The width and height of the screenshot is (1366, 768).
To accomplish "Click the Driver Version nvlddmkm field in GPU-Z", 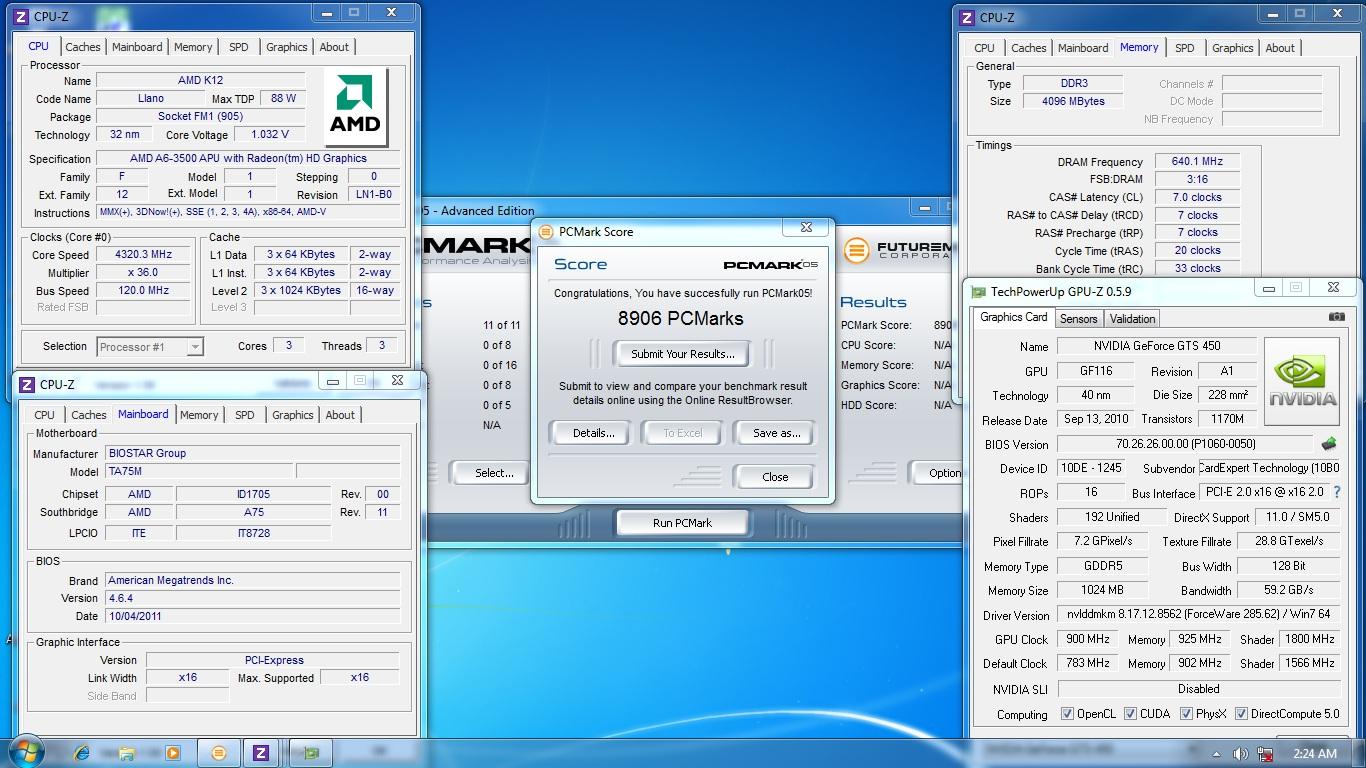I will 1198,615.
